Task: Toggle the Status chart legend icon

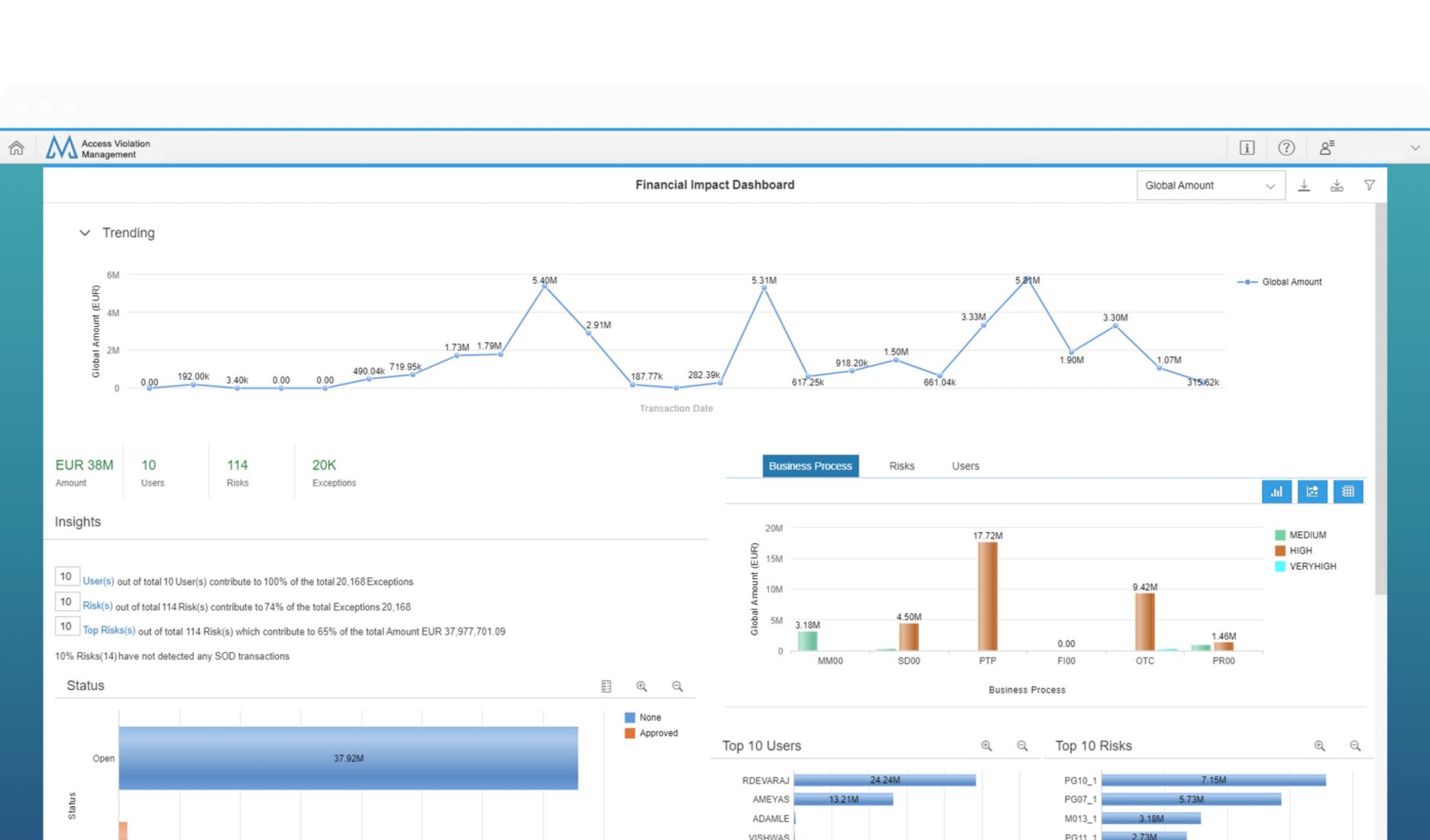Action: (x=607, y=687)
